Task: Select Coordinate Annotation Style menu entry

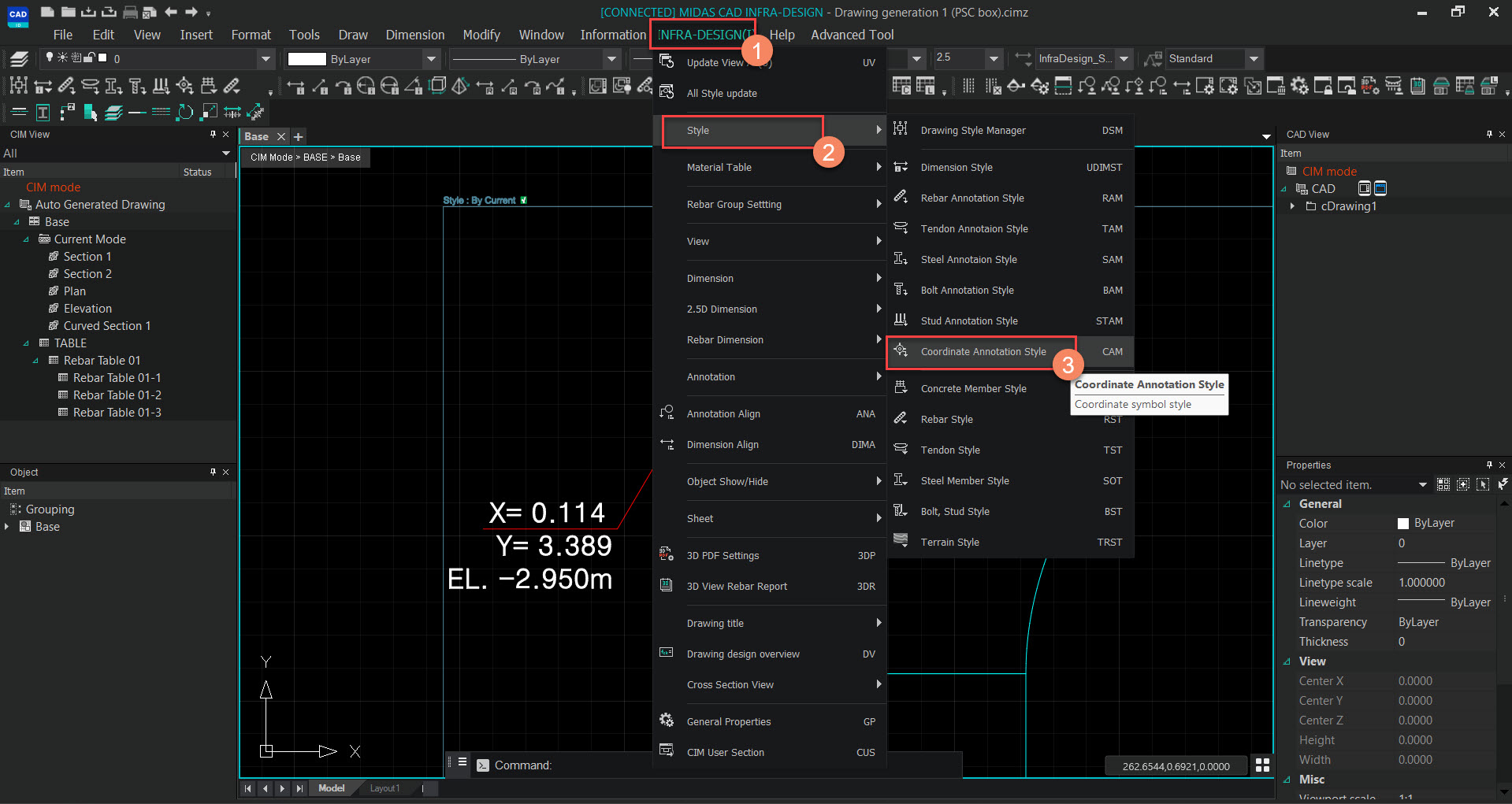Action: click(x=1010, y=352)
